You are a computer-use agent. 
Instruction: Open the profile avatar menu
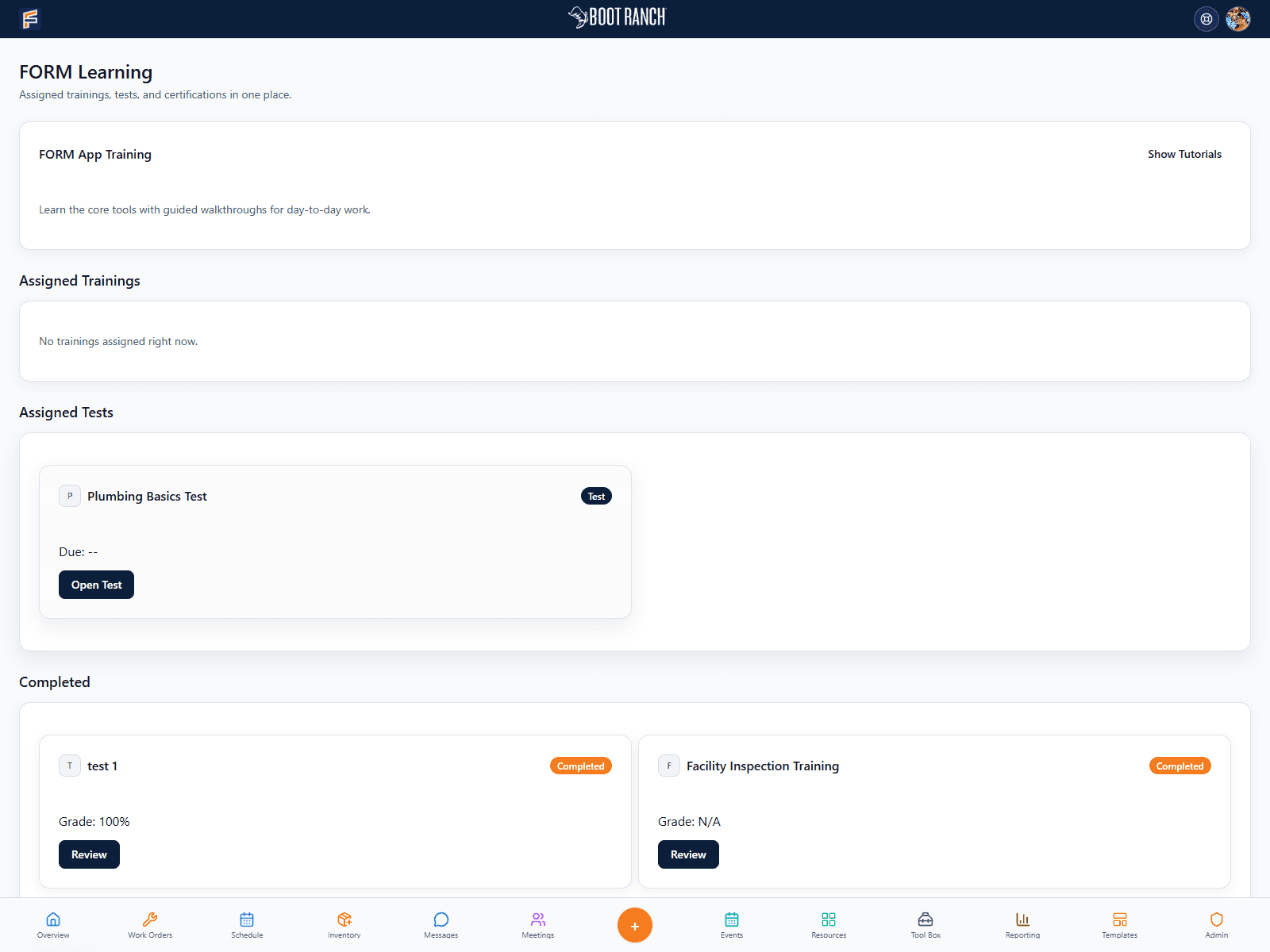click(1237, 19)
